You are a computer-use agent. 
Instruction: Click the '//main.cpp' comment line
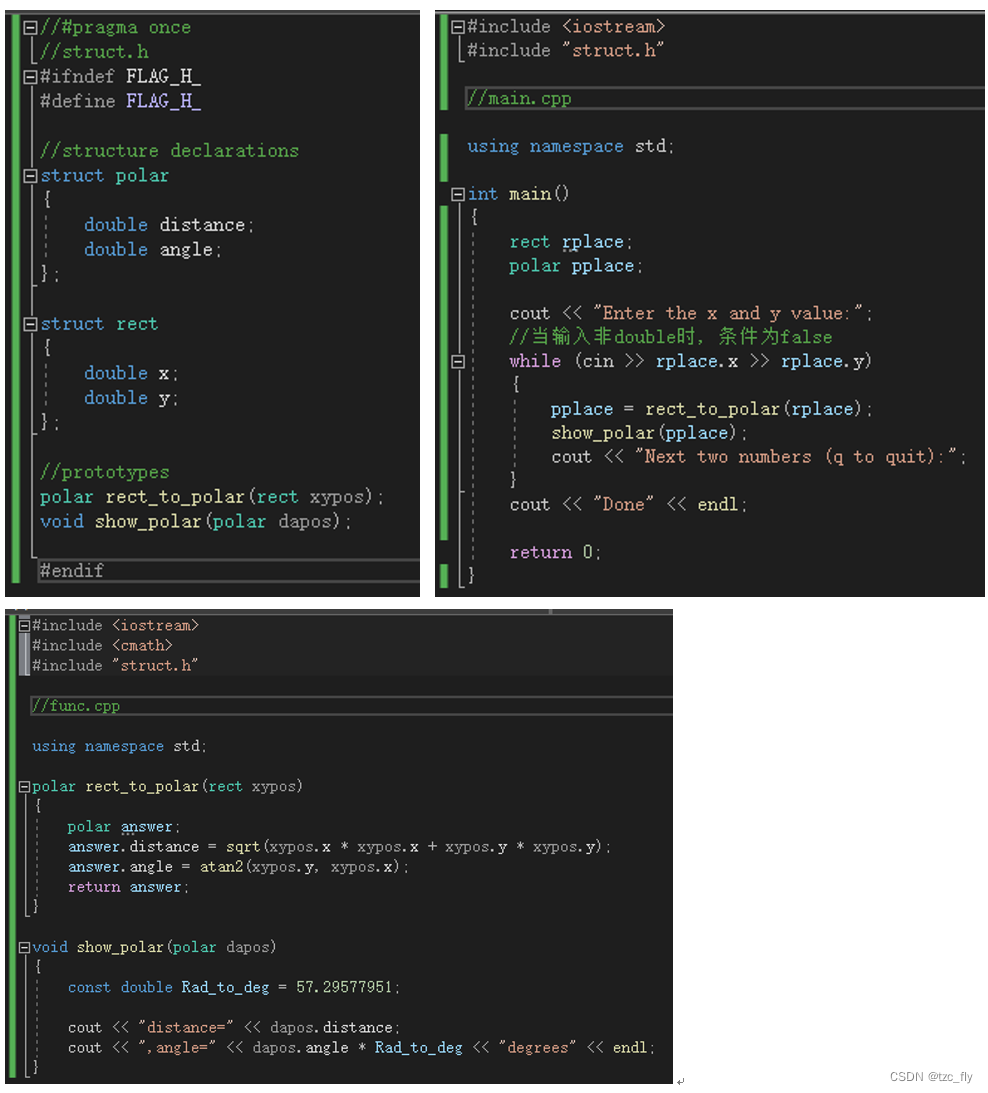(x=519, y=99)
